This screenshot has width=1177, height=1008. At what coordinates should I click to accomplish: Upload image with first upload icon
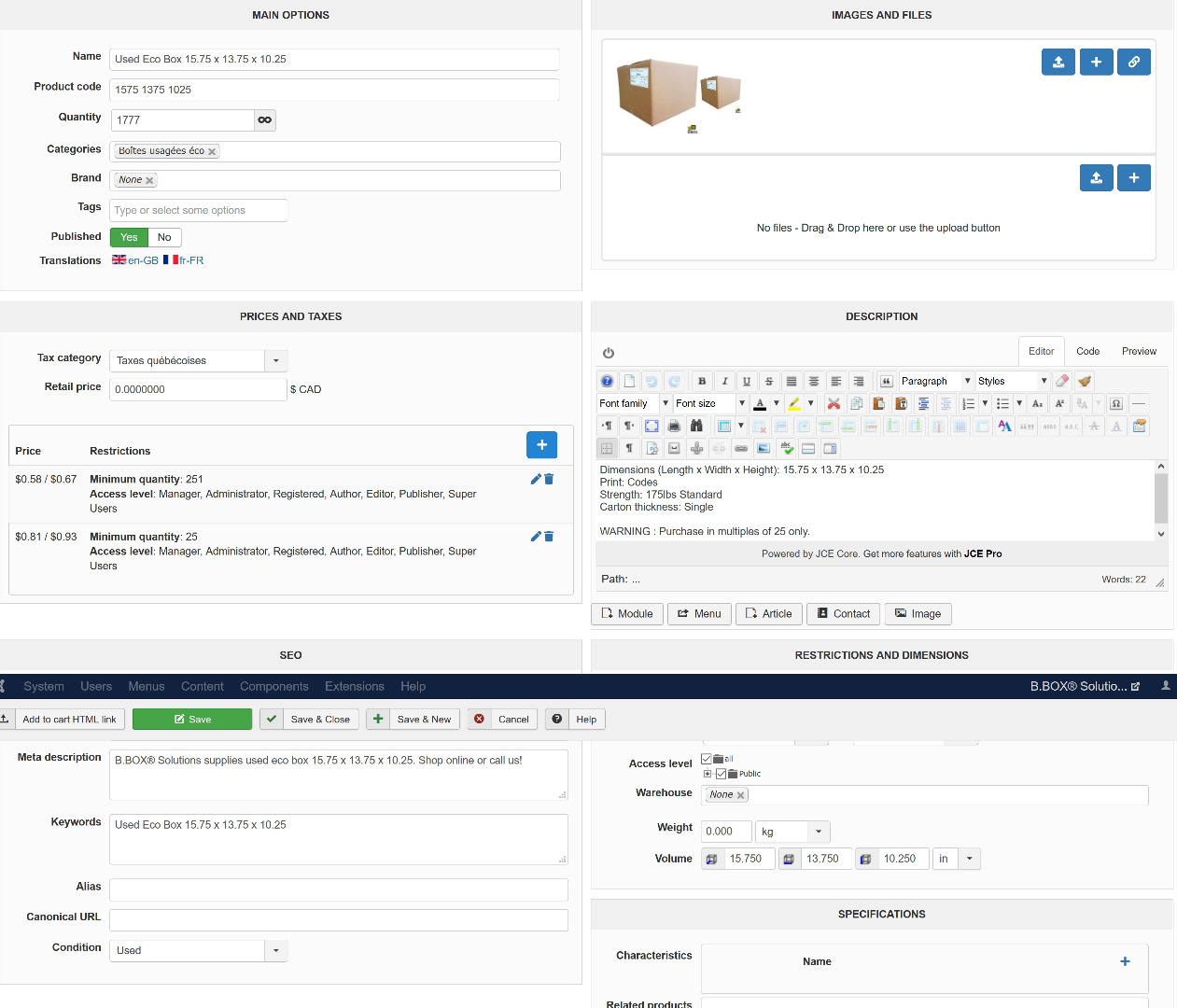pyautogui.click(x=1058, y=62)
